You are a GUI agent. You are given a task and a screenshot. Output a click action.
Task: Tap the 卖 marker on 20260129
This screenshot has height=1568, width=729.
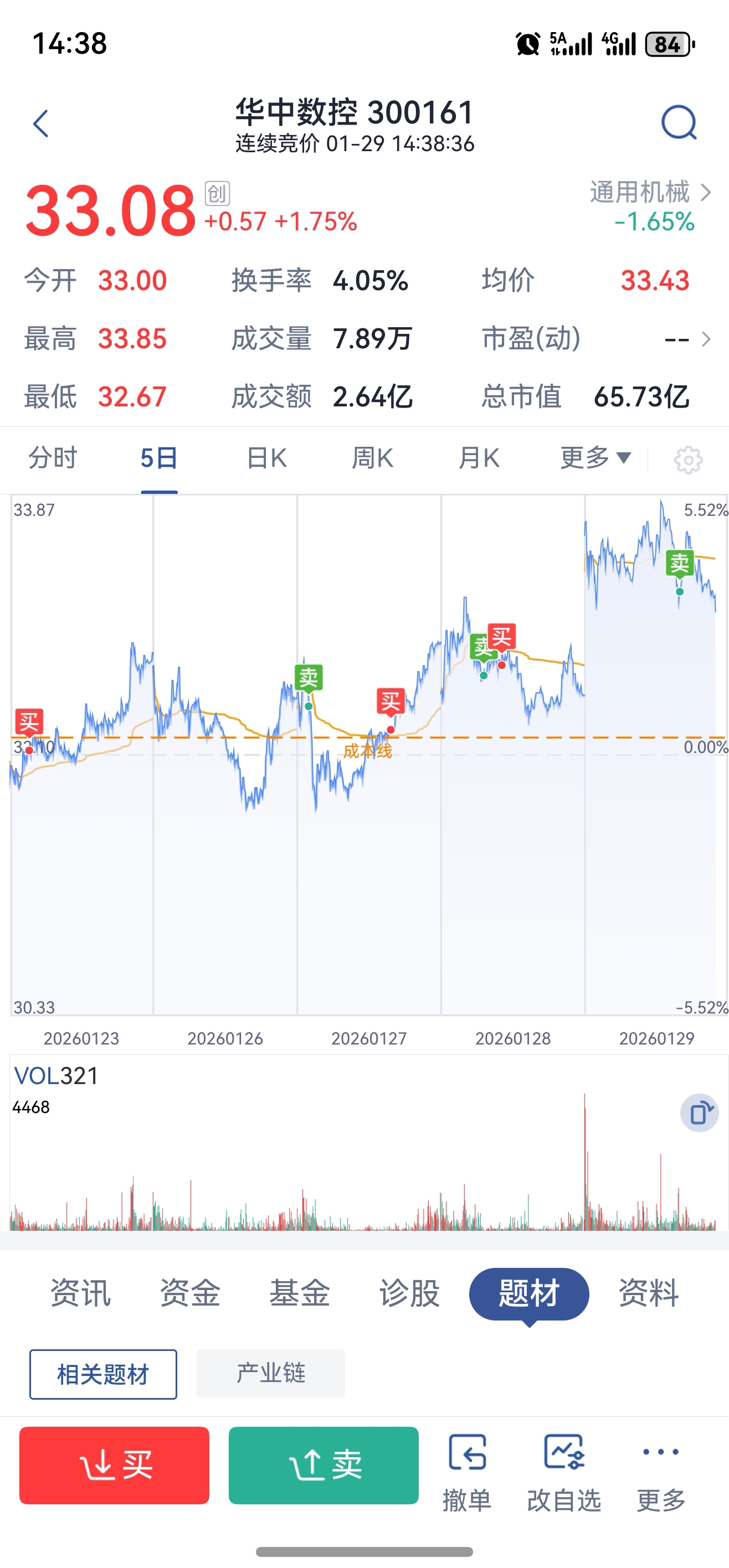[680, 563]
